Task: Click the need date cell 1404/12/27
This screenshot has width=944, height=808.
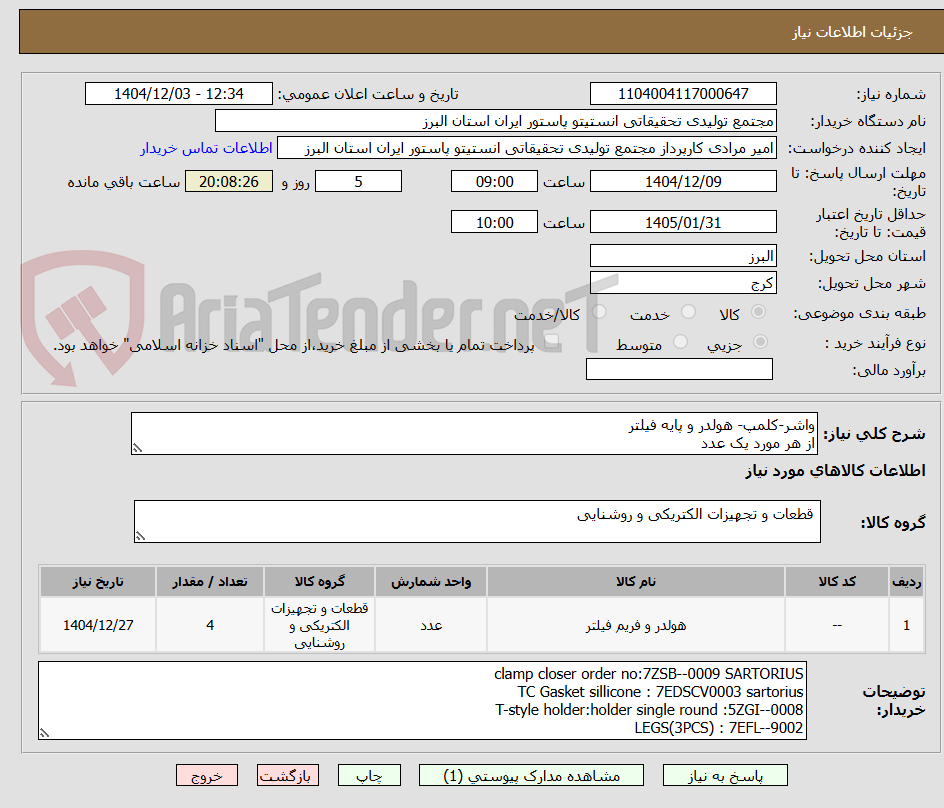Action: pos(98,626)
